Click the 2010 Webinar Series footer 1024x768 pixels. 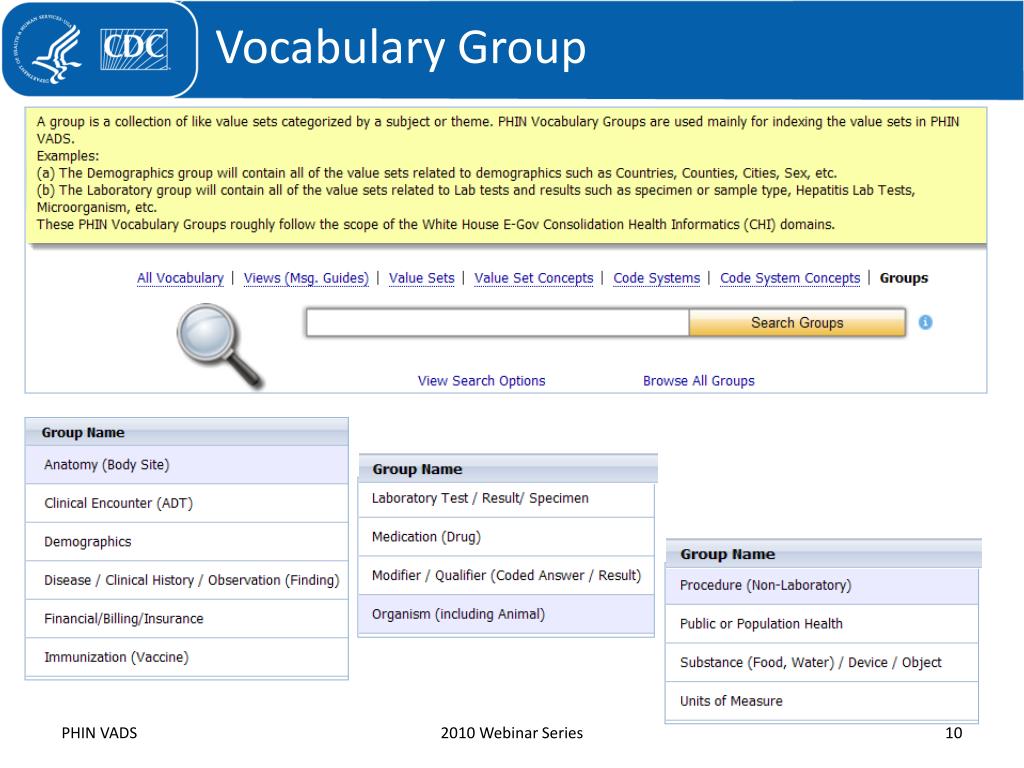[x=511, y=733]
